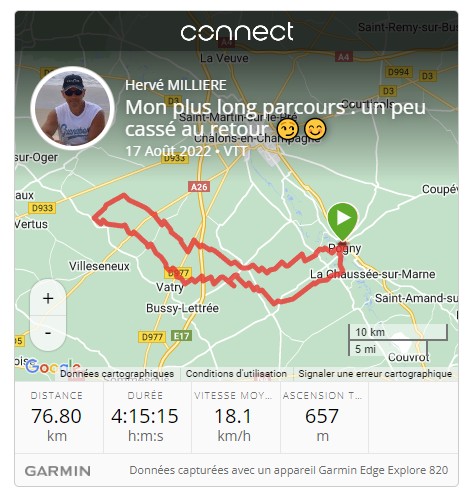
Task: Click the Google logo on map
Action: pos(53,367)
